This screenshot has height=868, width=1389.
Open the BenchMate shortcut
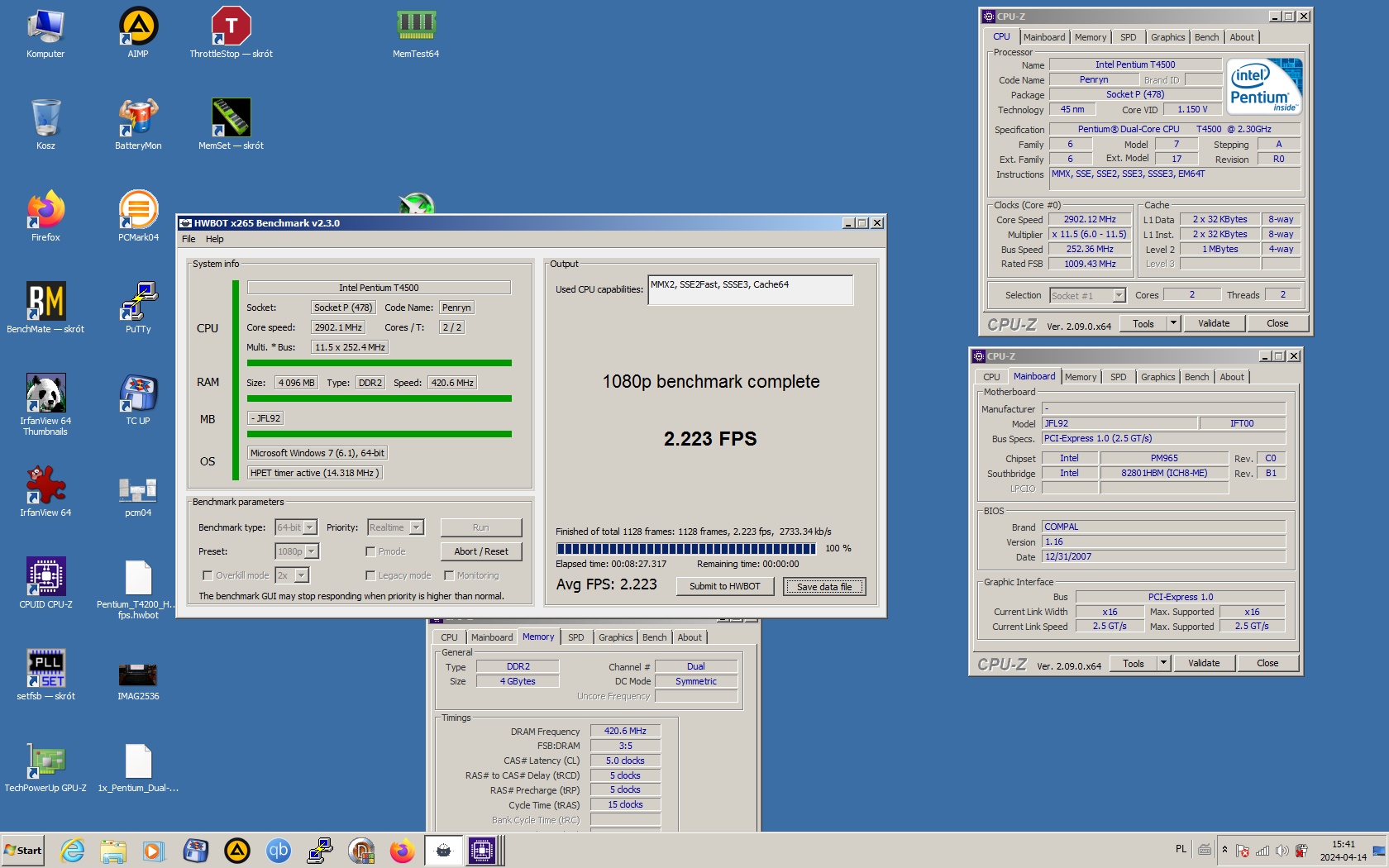45,308
